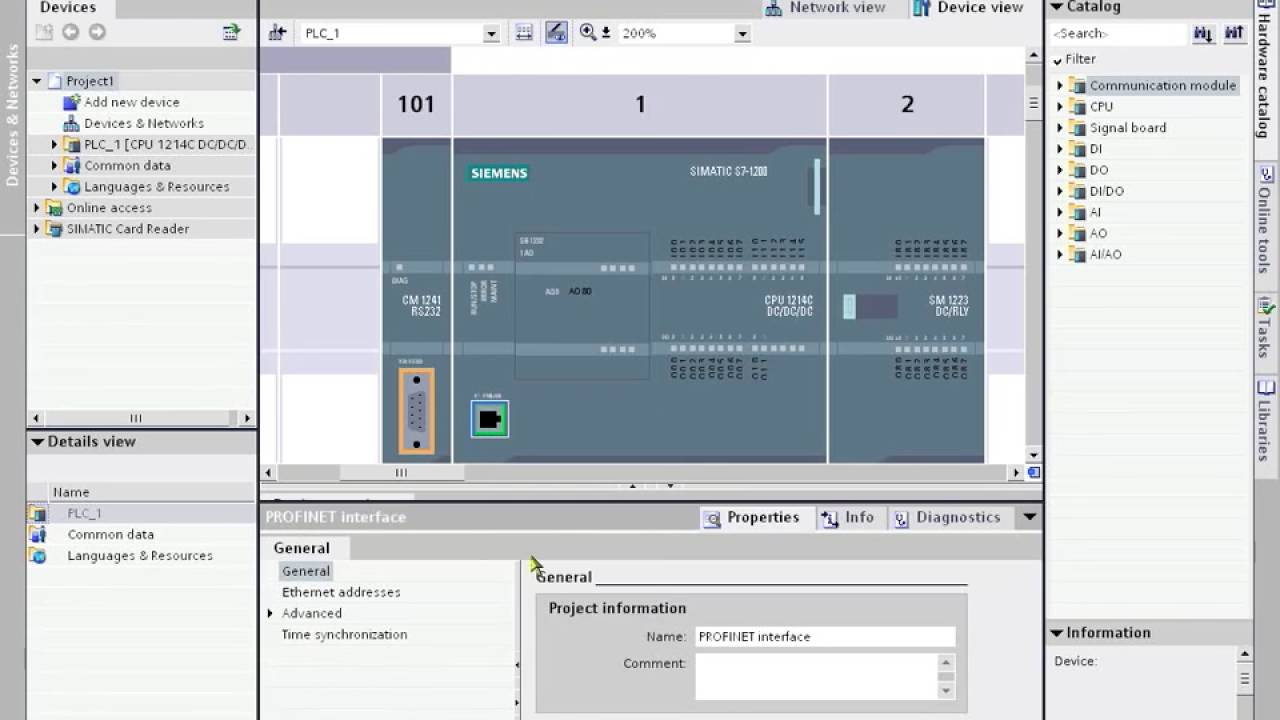Click the device view horizontal scrollbar thumb

click(x=401, y=473)
